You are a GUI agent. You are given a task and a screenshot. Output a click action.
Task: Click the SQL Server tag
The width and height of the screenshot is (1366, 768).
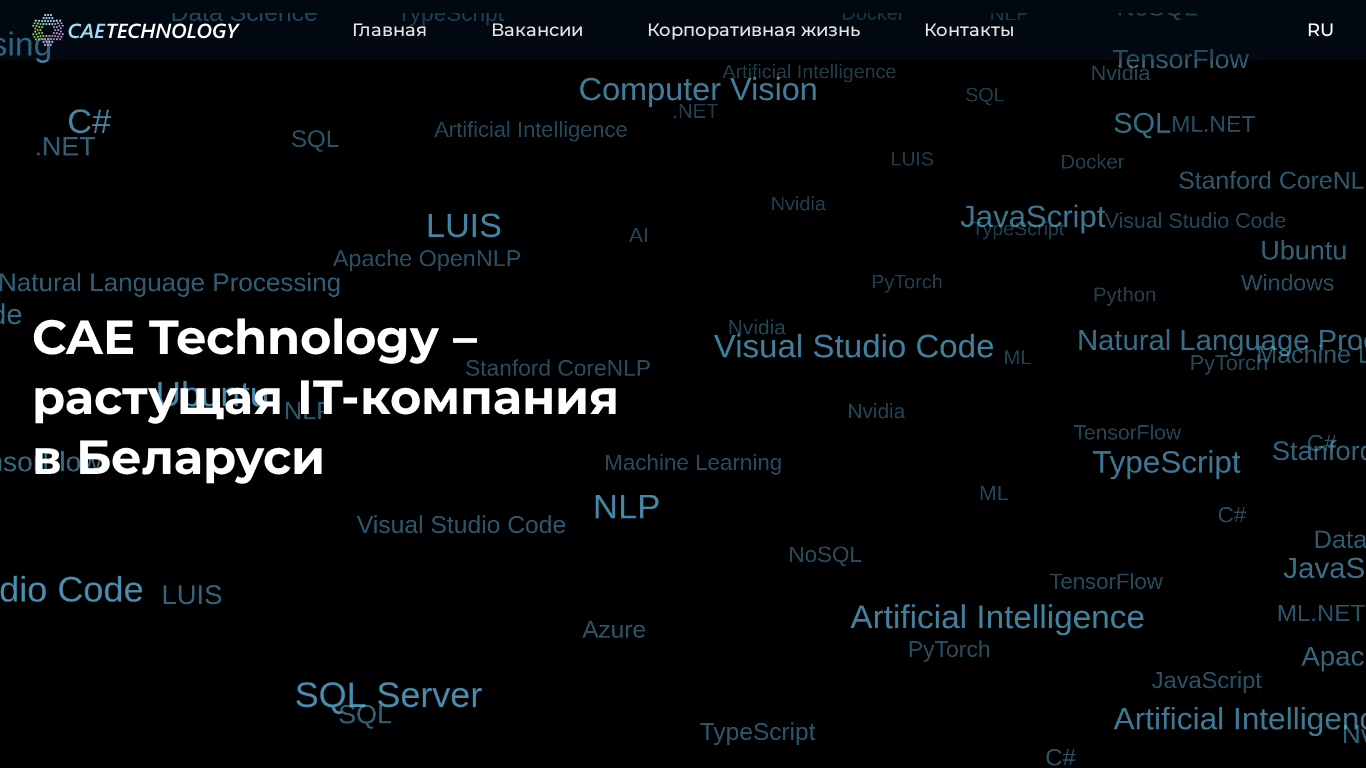pos(388,695)
